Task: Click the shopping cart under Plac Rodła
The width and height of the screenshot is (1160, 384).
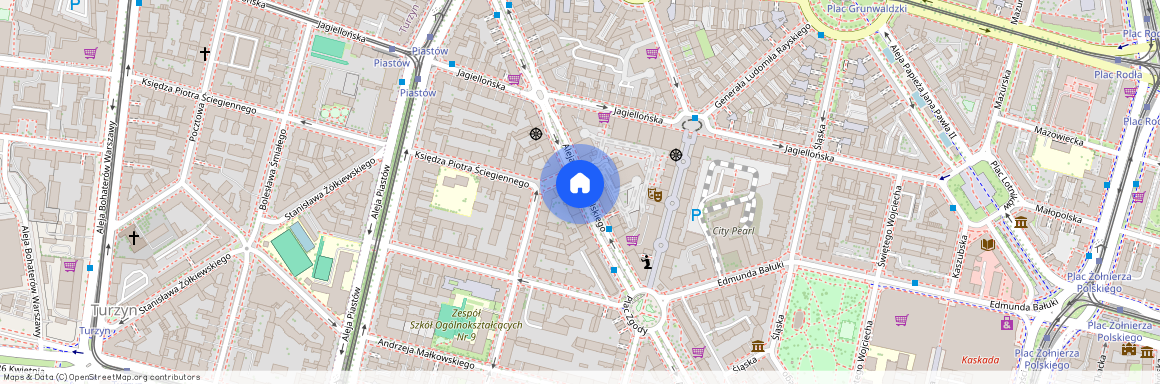Action: (x=1130, y=92)
